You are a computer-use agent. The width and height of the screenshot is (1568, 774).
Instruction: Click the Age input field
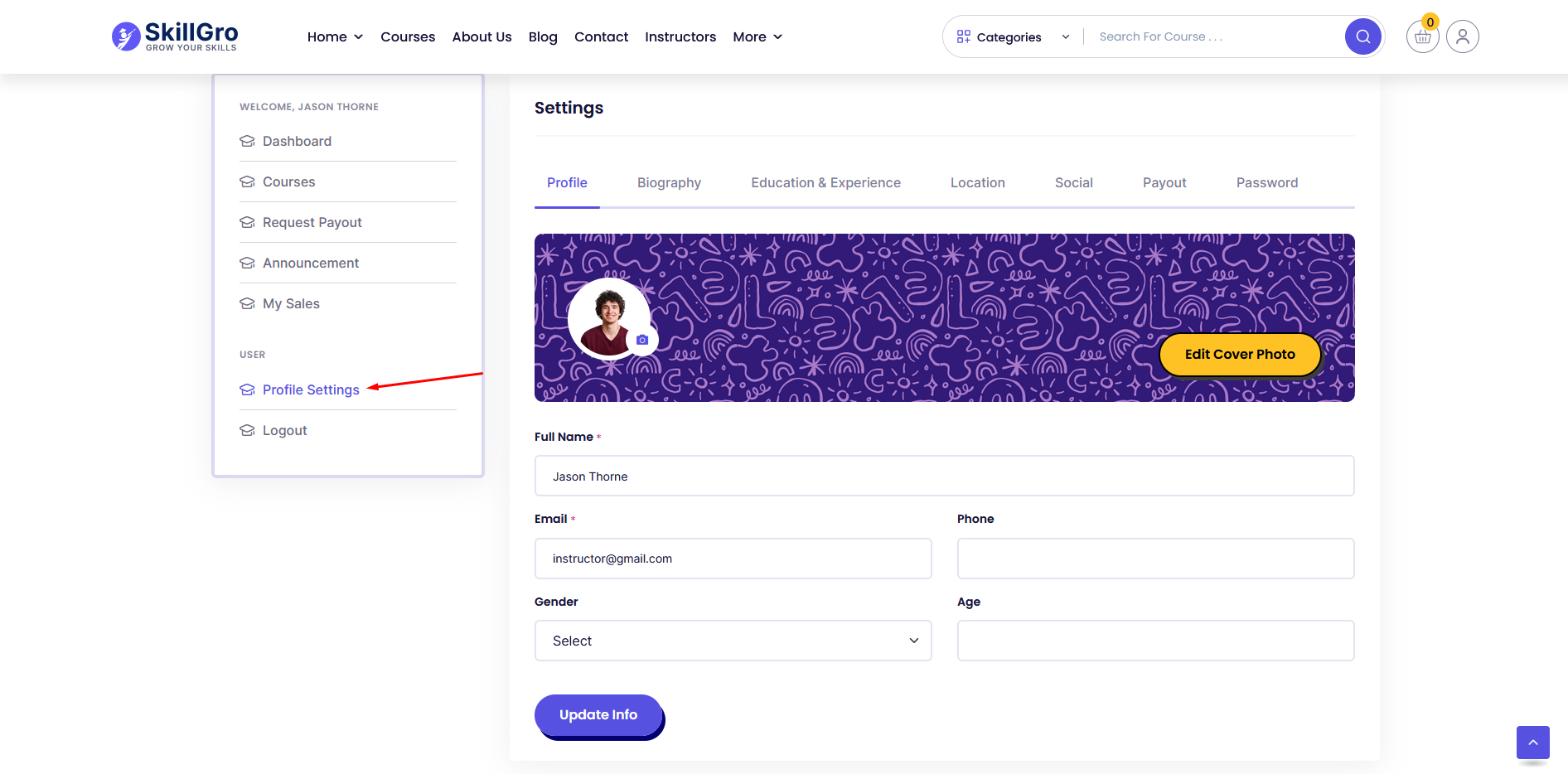point(1156,641)
